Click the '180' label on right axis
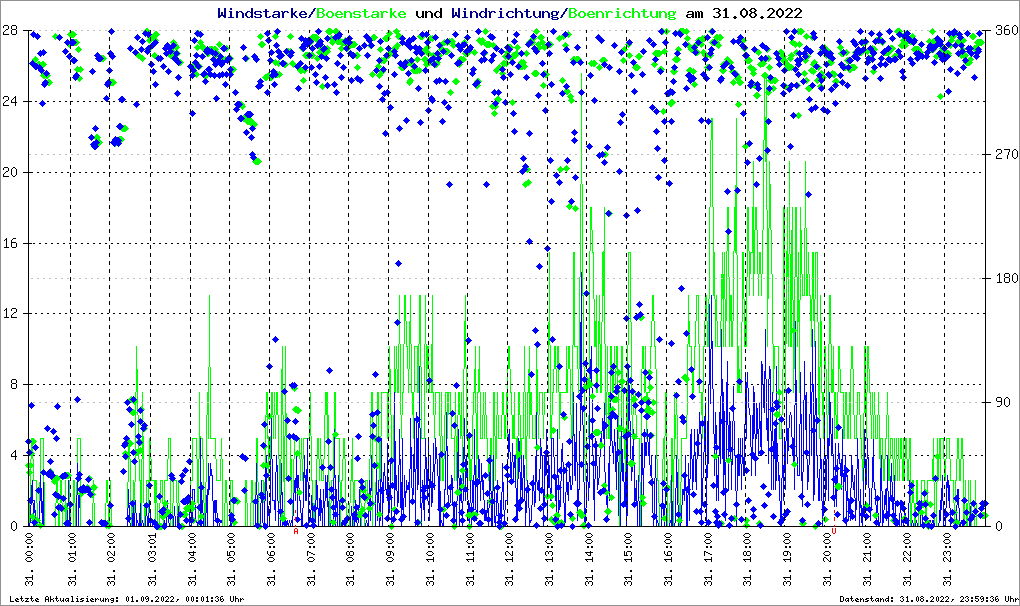The image size is (1020, 606). [1006, 278]
